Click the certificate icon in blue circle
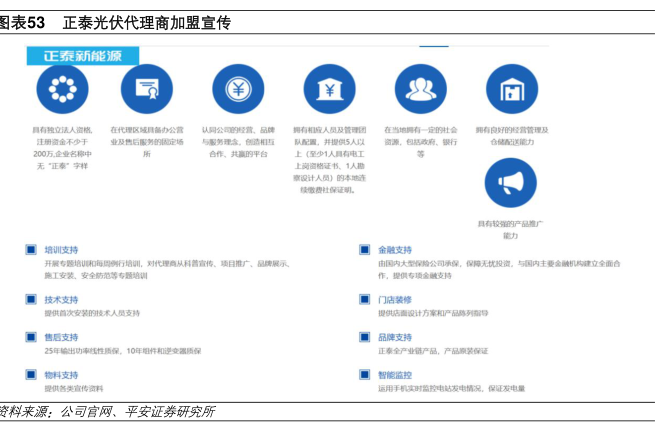The width and height of the screenshot is (657, 425). [x=147, y=88]
